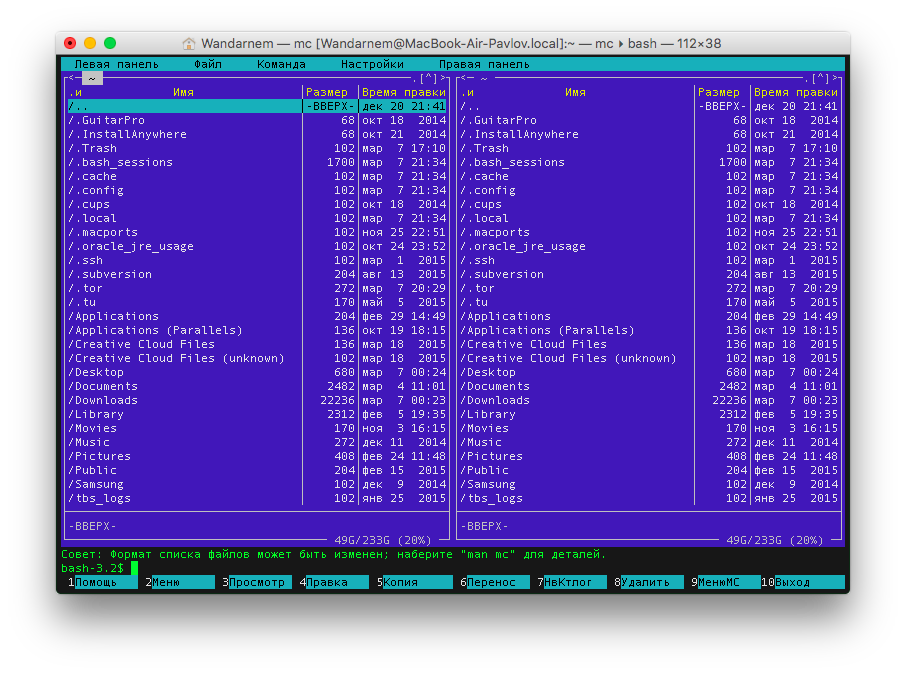Open the Левая панель menu
The image size is (906, 674).
pyautogui.click(x=116, y=64)
